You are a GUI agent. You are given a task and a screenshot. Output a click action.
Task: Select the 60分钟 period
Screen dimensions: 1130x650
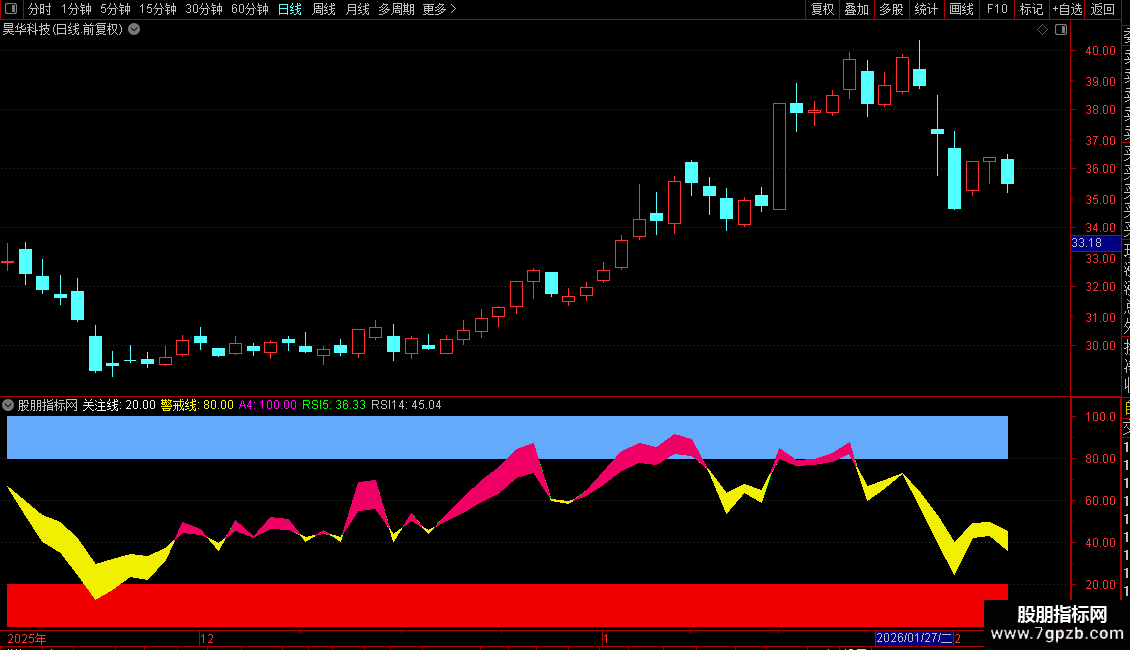tap(250, 9)
